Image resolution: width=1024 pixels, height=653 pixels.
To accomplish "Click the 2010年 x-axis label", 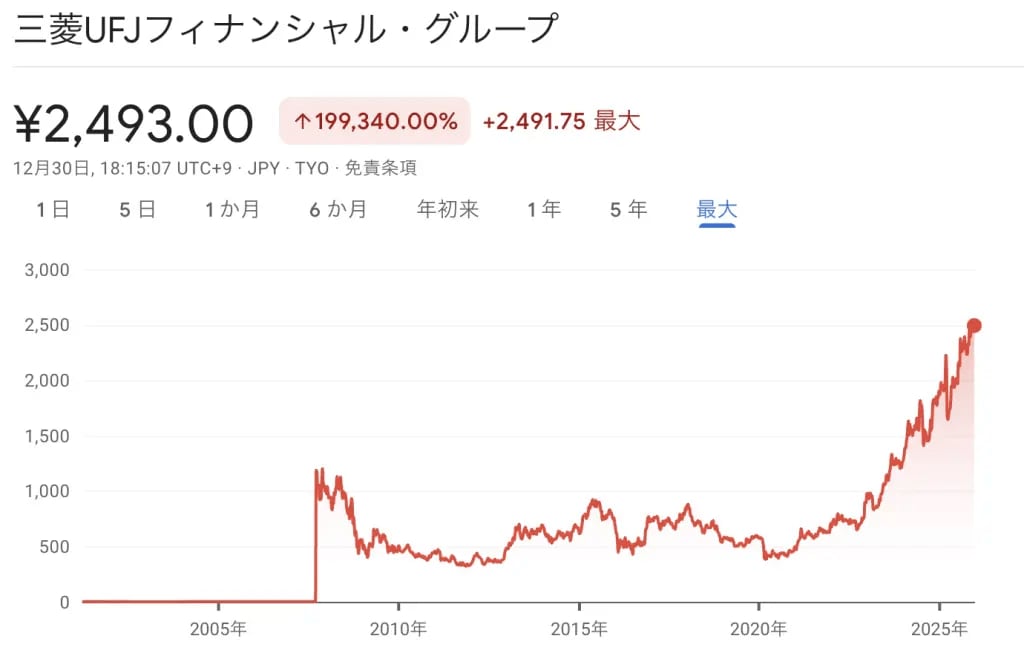I will coord(398,629).
